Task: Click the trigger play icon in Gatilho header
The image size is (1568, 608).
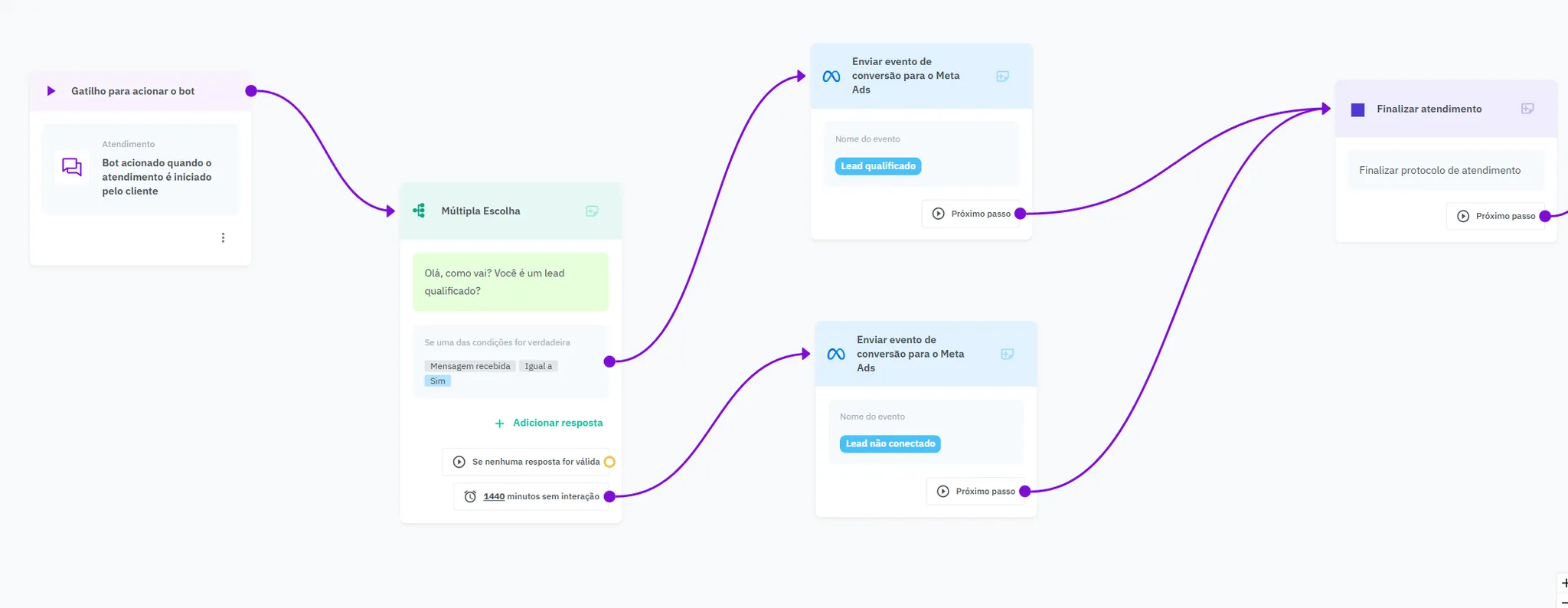Action: [x=51, y=91]
